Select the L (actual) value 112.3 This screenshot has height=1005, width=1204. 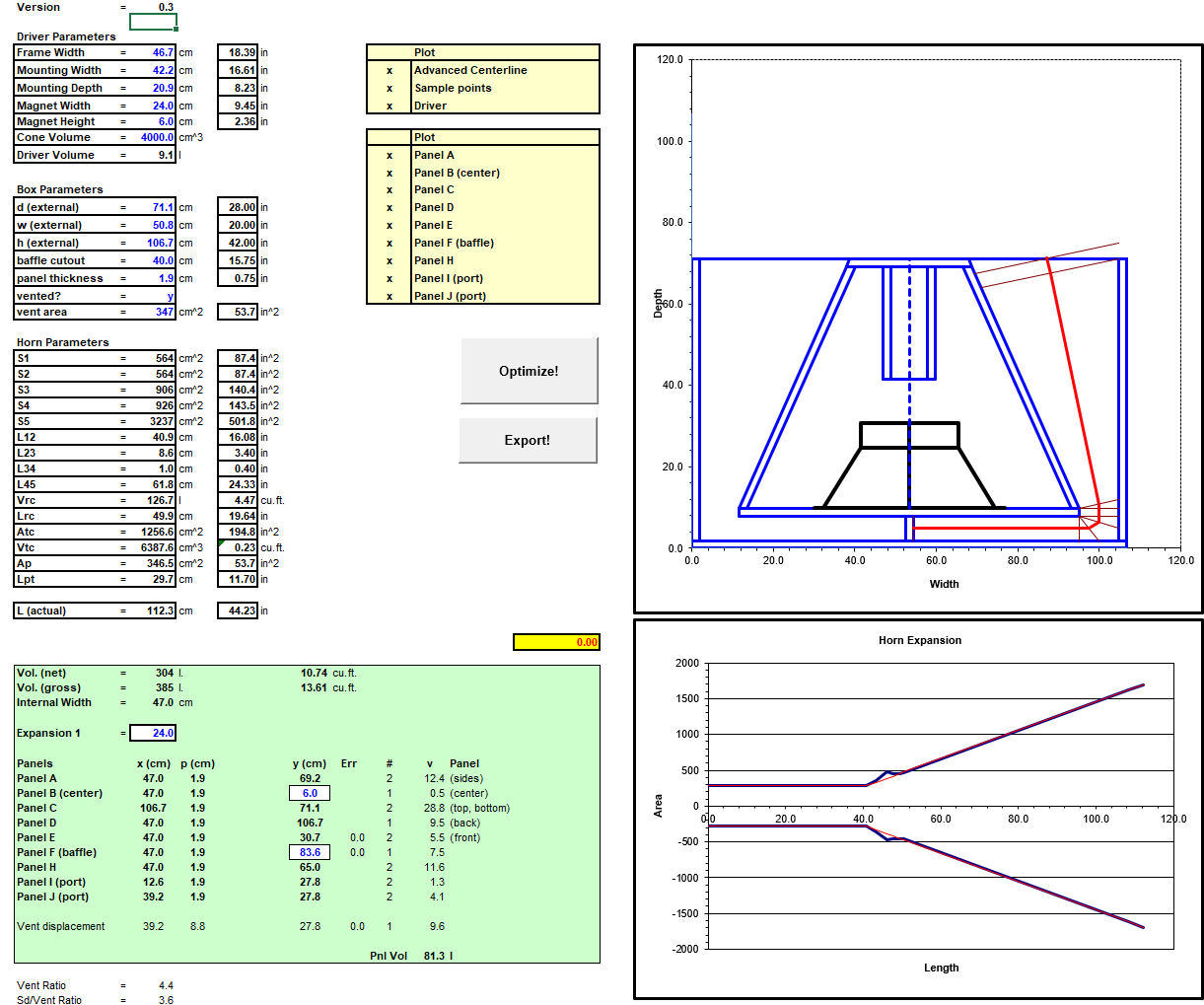click(x=154, y=610)
